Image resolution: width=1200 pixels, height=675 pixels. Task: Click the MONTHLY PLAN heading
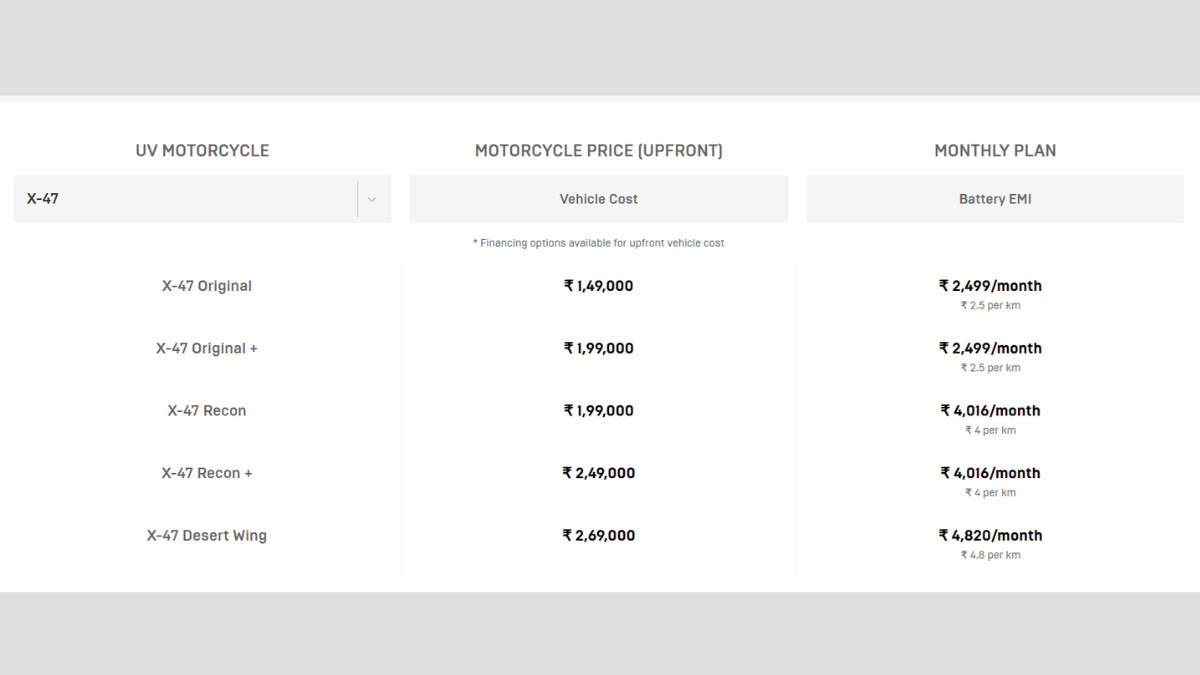[995, 151]
